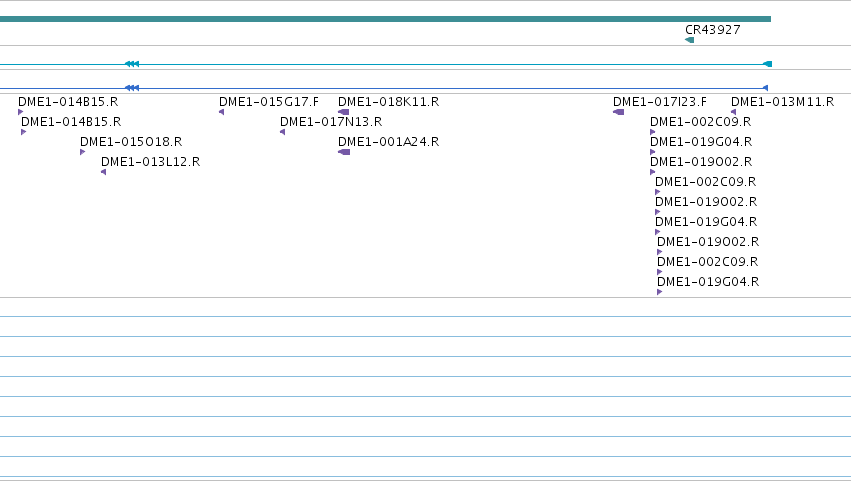Screen dimensions: 851x481
Task: Click the purple arrow under DME1-013M11.R
Action: (734, 112)
